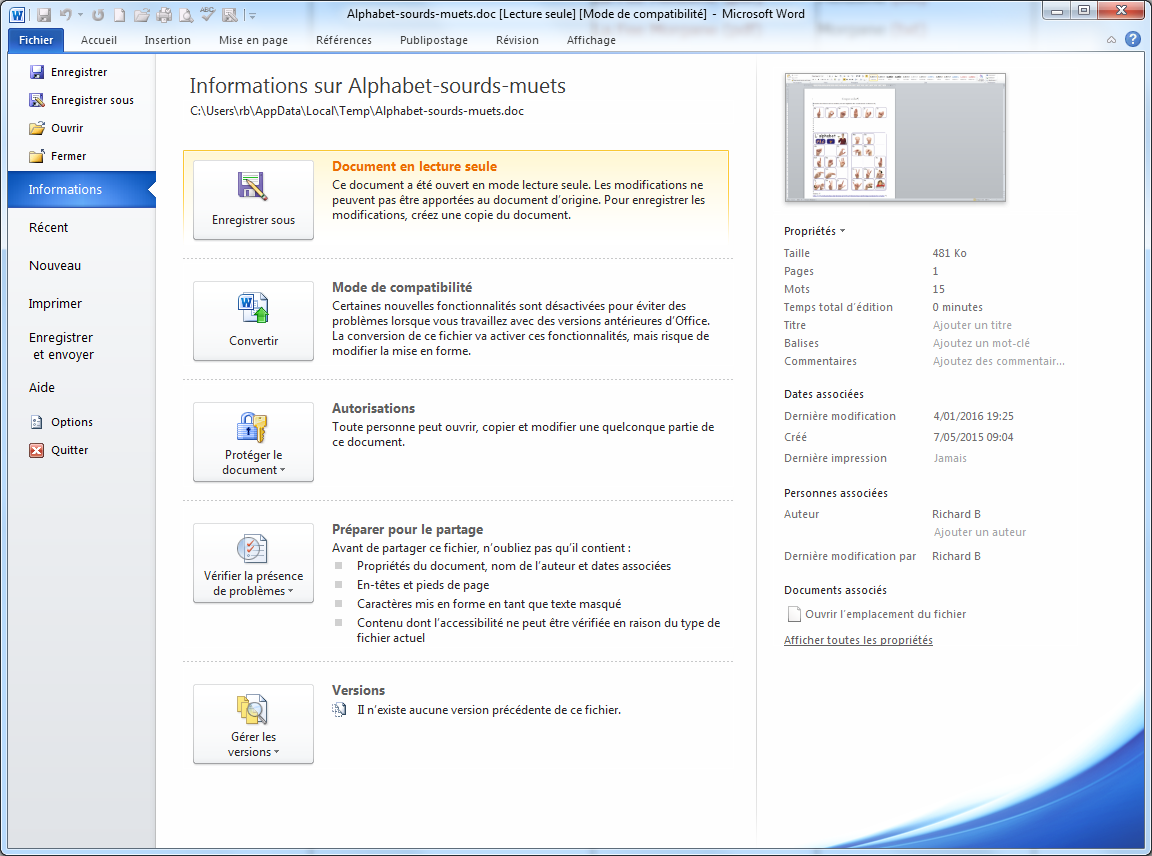This screenshot has width=1152, height=856.
Task: Switch to the Affichage tab
Action: [x=591, y=40]
